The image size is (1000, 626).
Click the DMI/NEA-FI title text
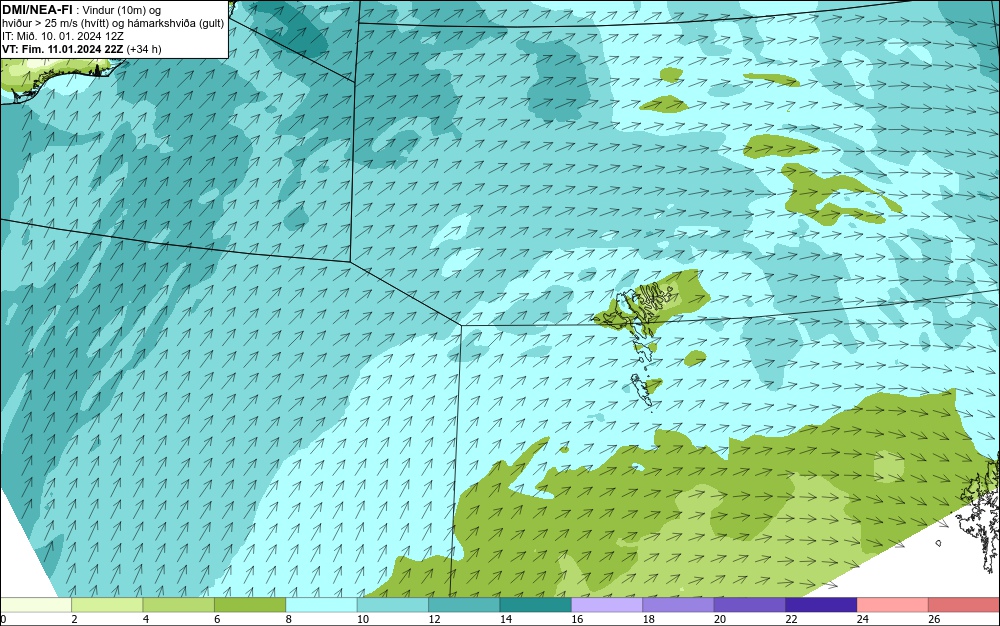[x=37, y=10]
